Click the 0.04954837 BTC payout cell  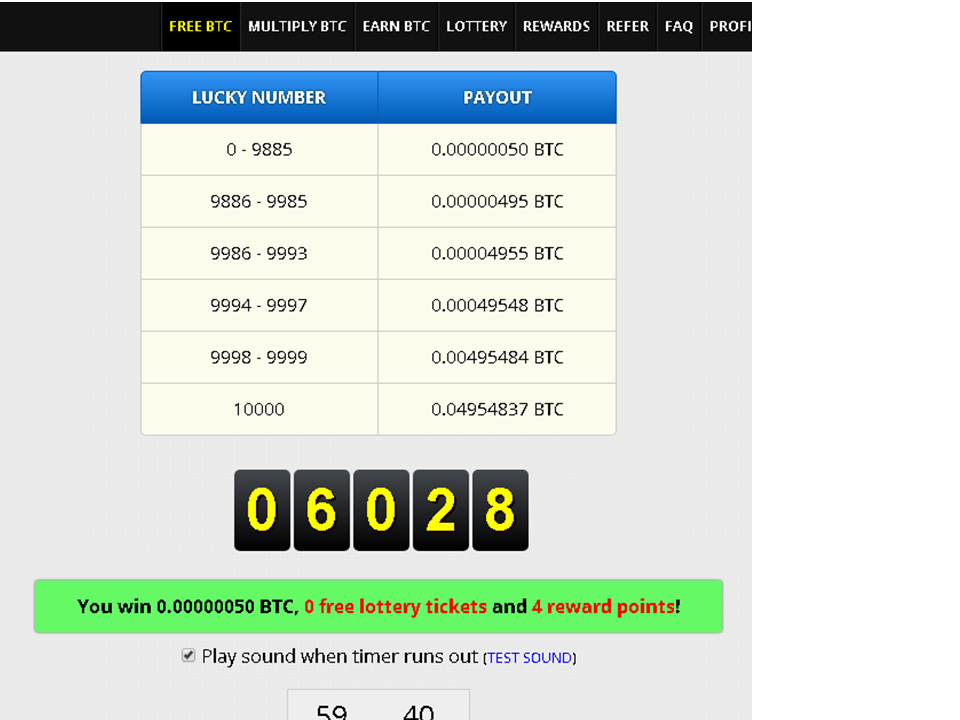[497, 410]
